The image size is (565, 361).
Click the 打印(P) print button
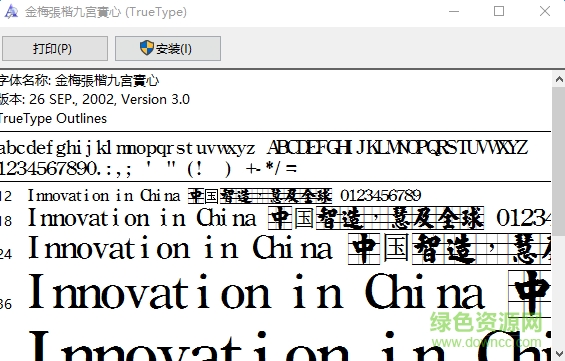pyautogui.click(x=55, y=48)
